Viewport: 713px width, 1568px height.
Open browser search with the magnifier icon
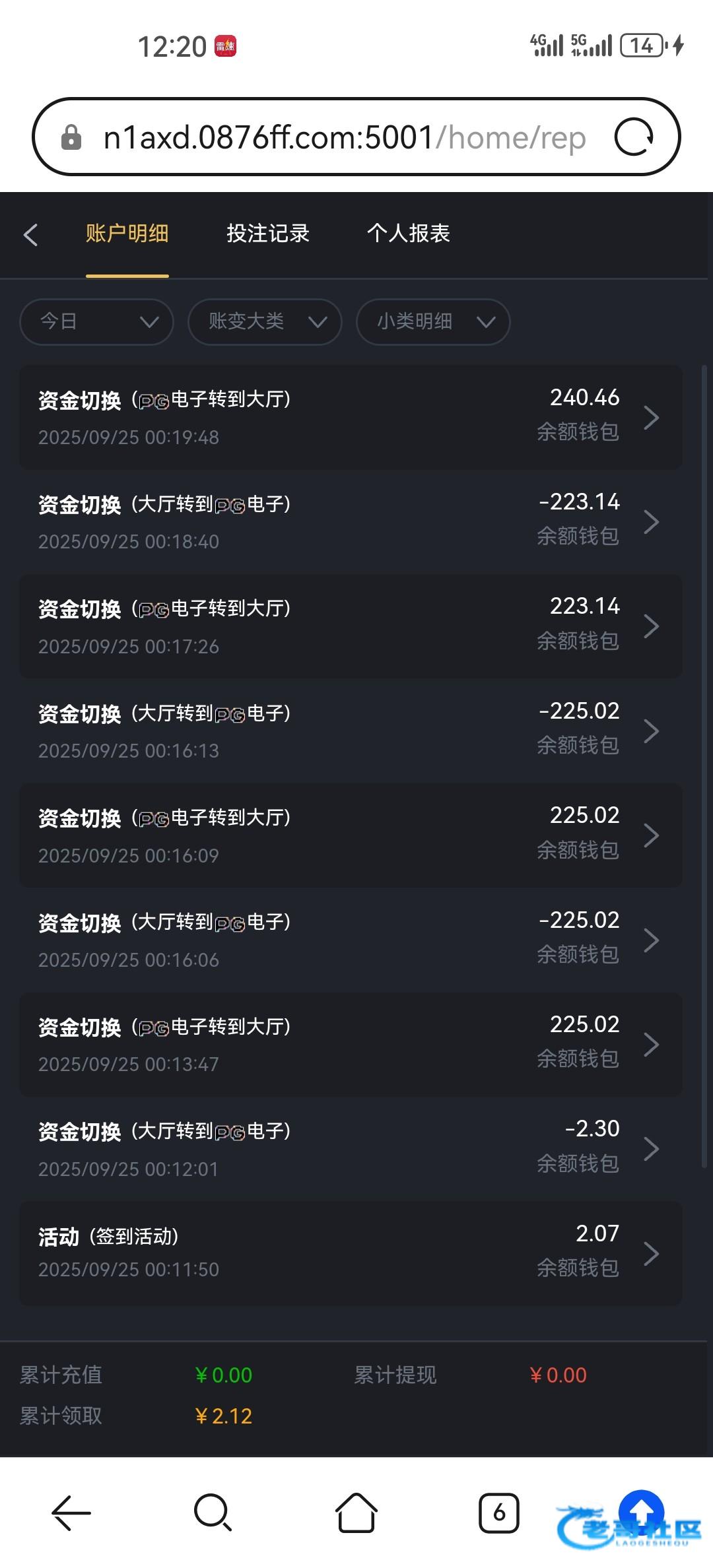[x=213, y=1512]
